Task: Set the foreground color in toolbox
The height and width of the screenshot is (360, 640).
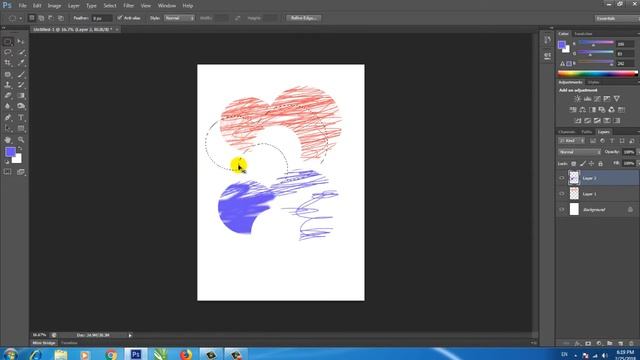Action: point(10,152)
